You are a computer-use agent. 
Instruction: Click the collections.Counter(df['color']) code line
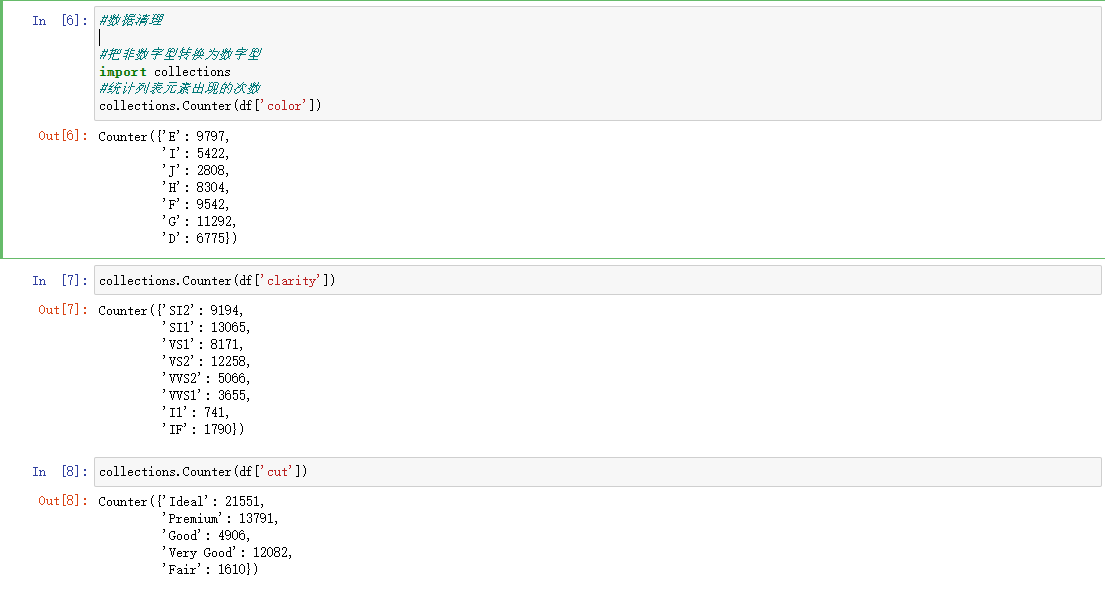coord(210,106)
